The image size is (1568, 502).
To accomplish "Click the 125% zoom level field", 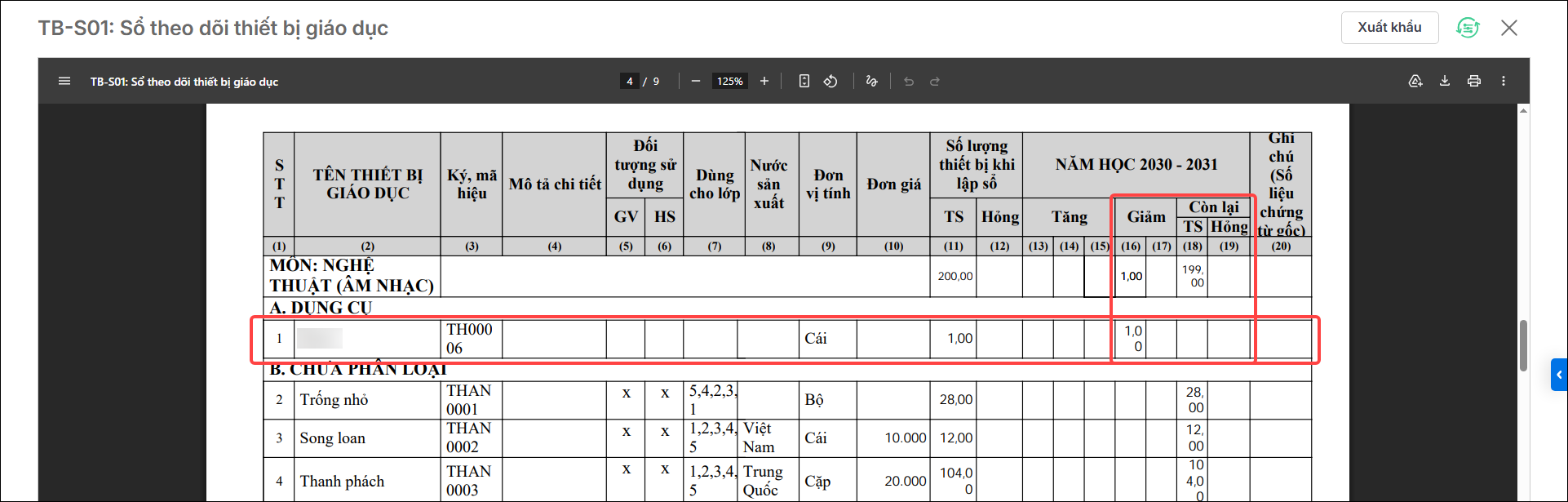I will pos(730,81).
